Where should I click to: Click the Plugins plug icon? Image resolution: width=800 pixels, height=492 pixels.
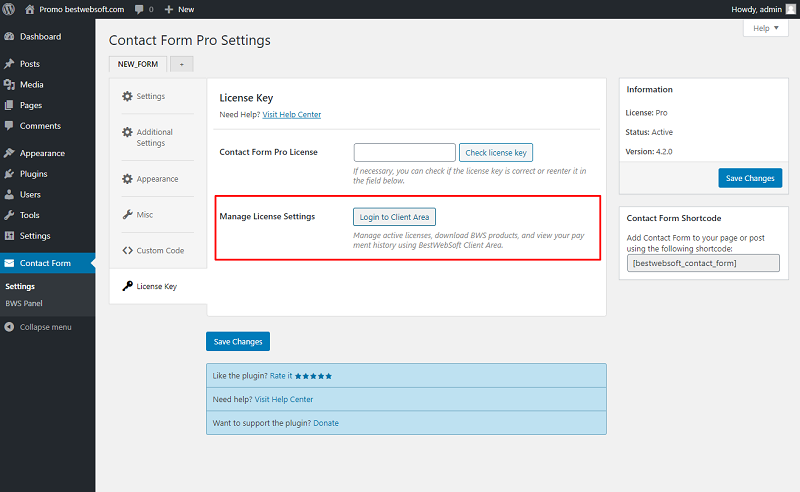point(9,174)
